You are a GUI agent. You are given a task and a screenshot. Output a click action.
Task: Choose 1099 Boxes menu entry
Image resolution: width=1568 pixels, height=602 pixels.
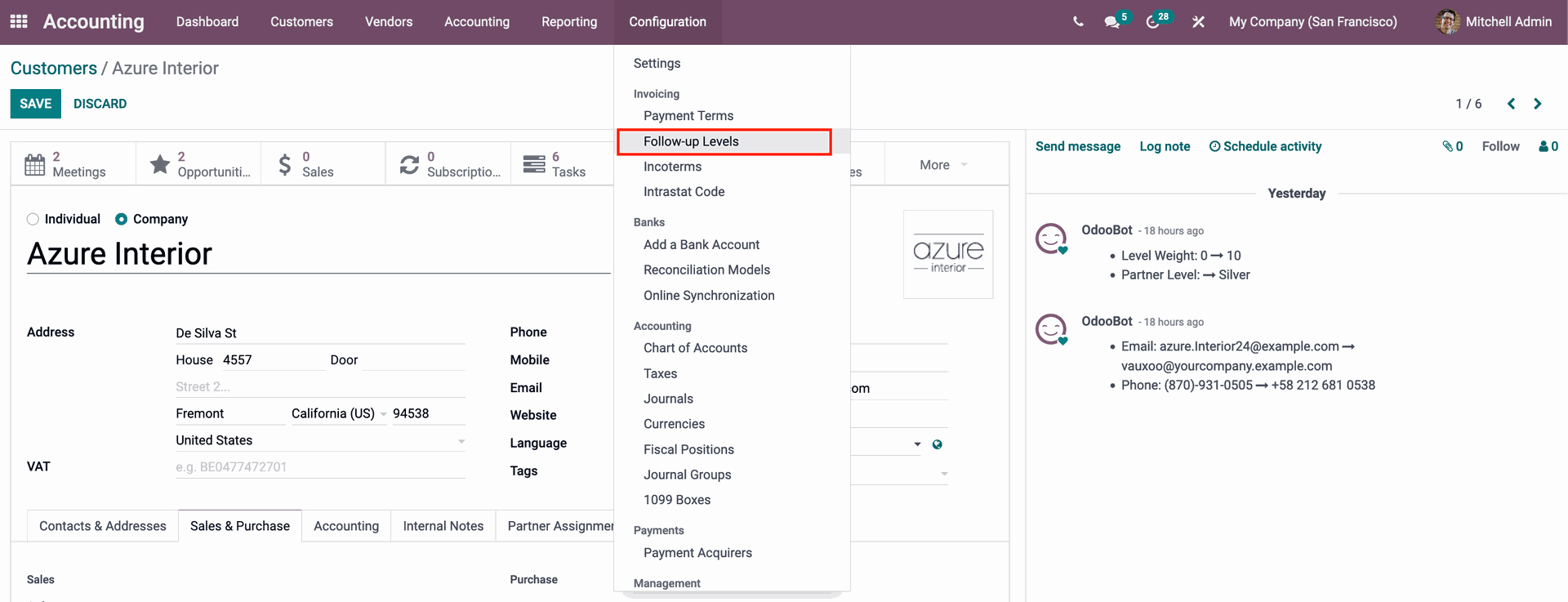(x=677, y=500)
